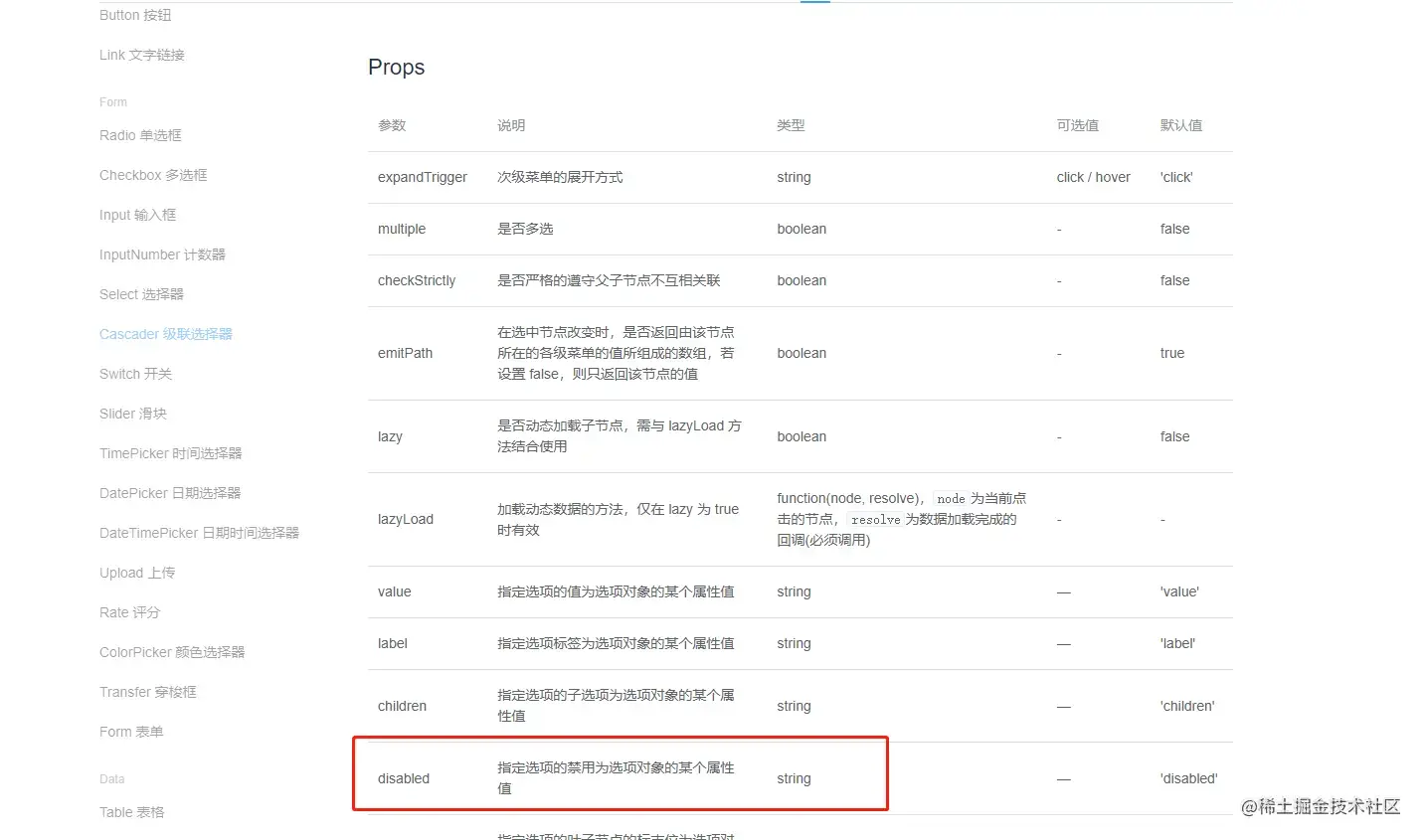Go to Radio 单选框 documentation
1424x840 pixels.
pos(140,135)
